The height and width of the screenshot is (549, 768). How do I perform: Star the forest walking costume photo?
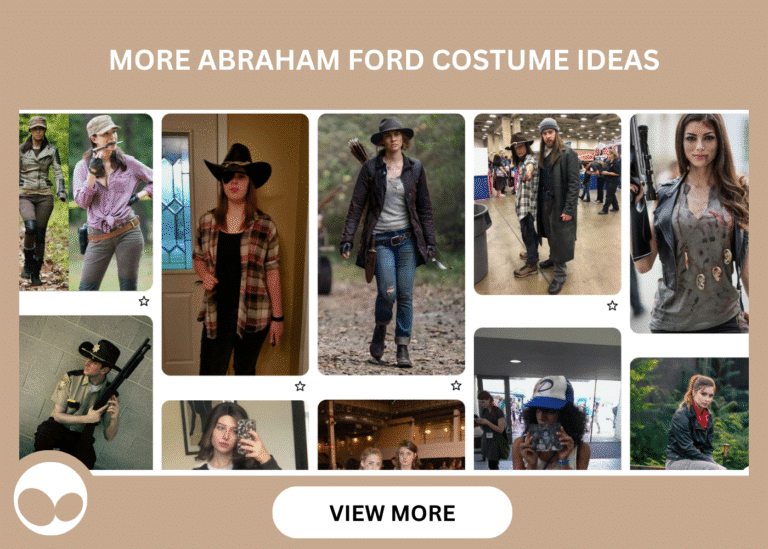456,385
